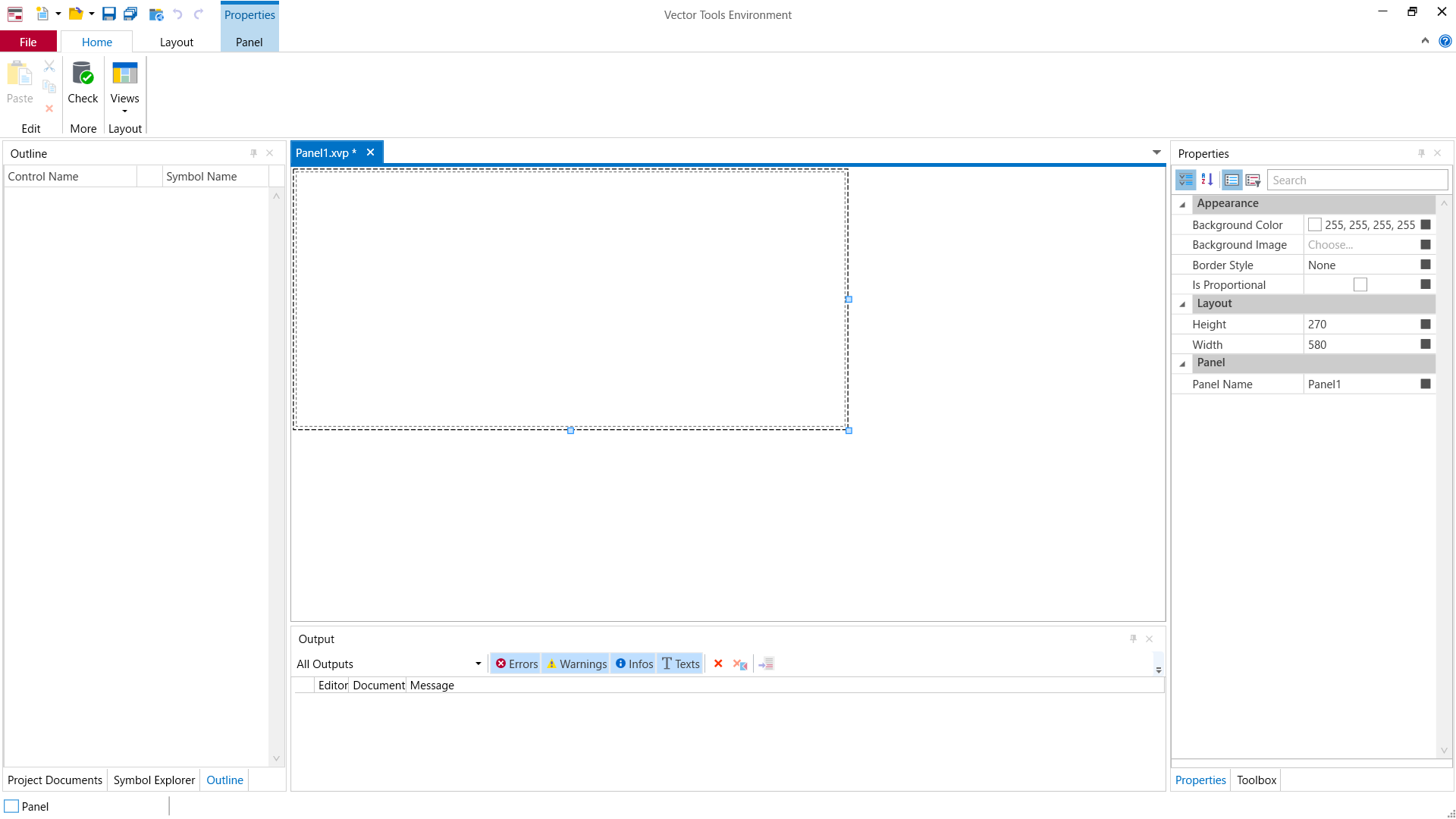Viewport: 1456px width, 819px height.
Task: Open the red File menu button
Action: coord(28,42)
